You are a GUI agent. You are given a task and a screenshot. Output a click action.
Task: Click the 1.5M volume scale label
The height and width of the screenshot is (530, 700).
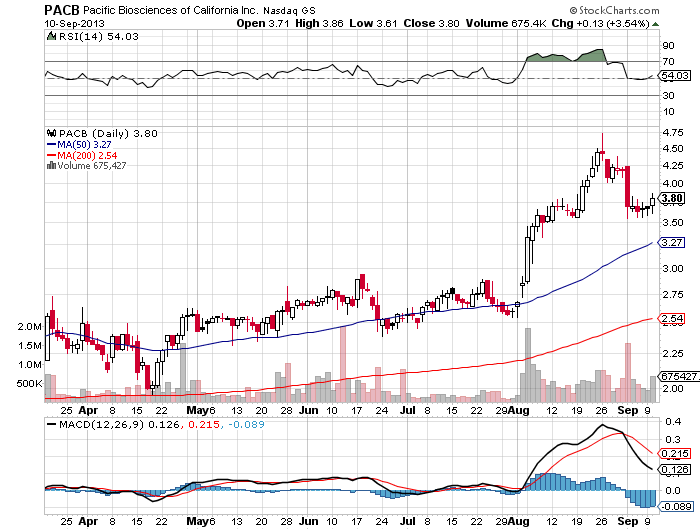[29, 346]
